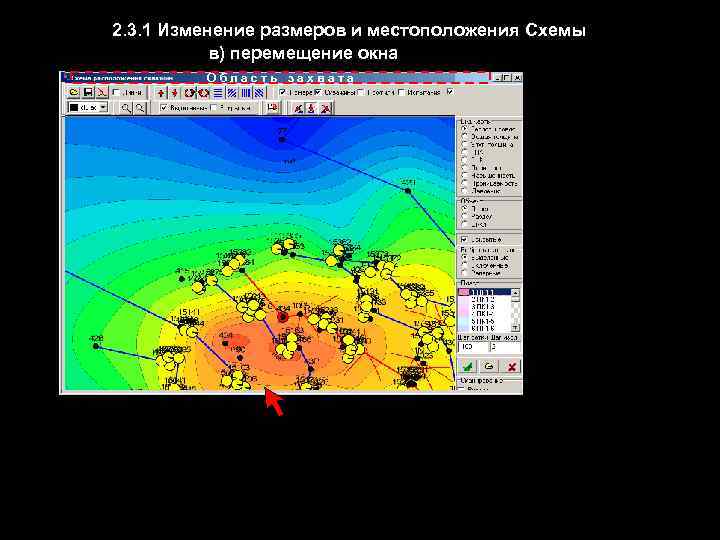
Task: Tick the checkbox right of the curve icon
Action: point(117,92)
